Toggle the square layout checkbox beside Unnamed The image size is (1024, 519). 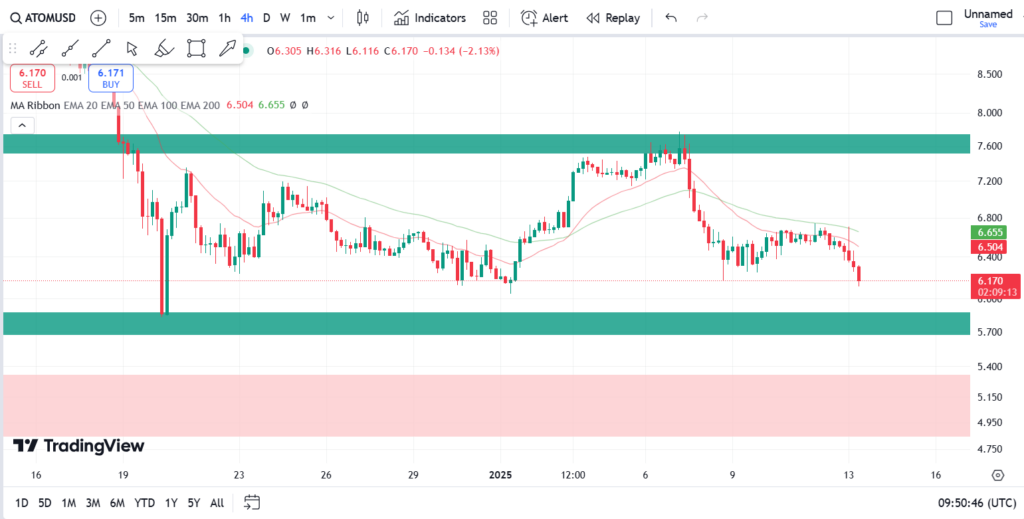pyautogui.click(x=944, y=18)
